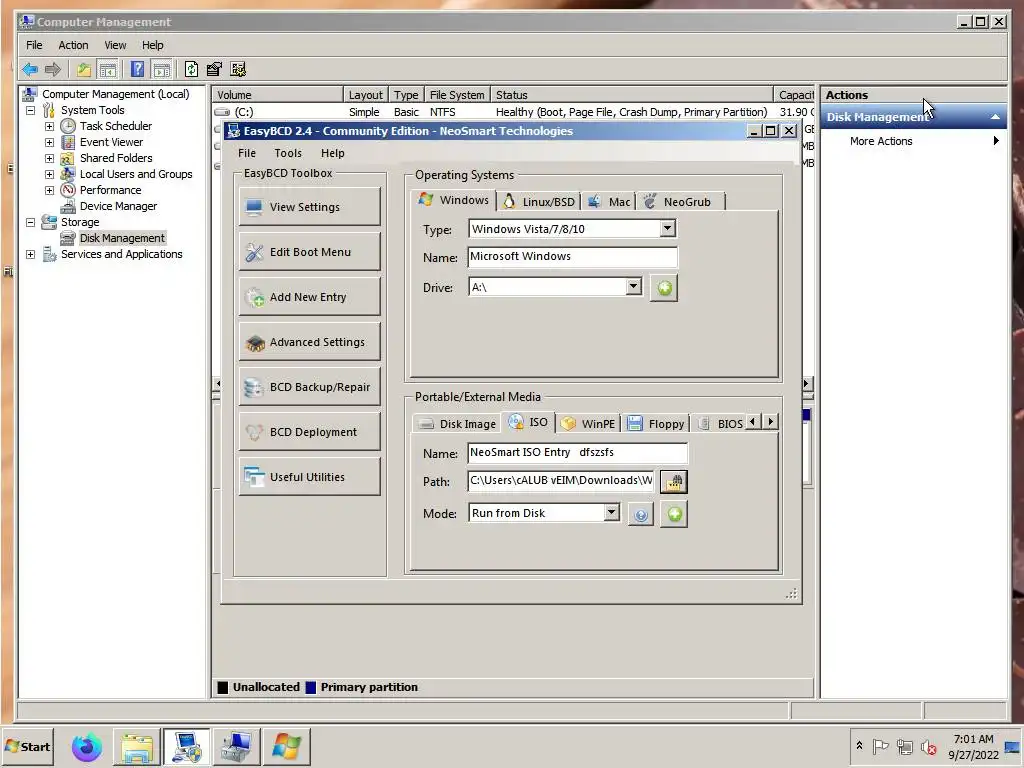Screen dimensions: 1024x768
Task: Collapse the Storage tree node
Action: pyautogui.click(x=31, y=222)
